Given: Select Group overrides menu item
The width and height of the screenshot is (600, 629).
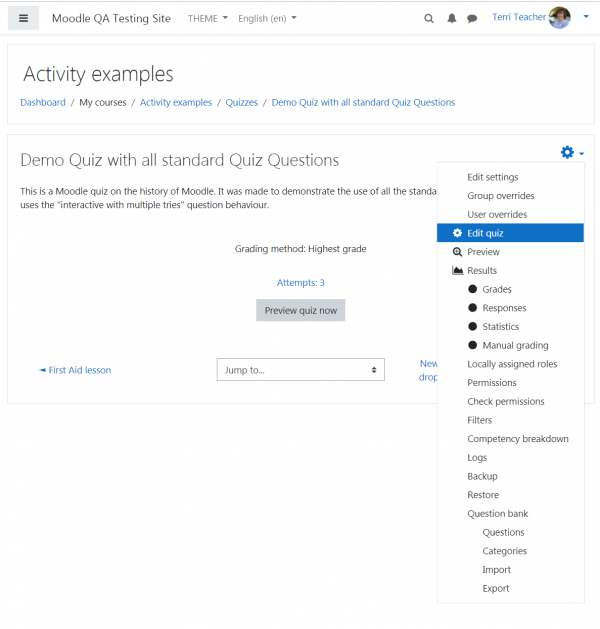Looking at the screenshot, I should tap(501, 196).
